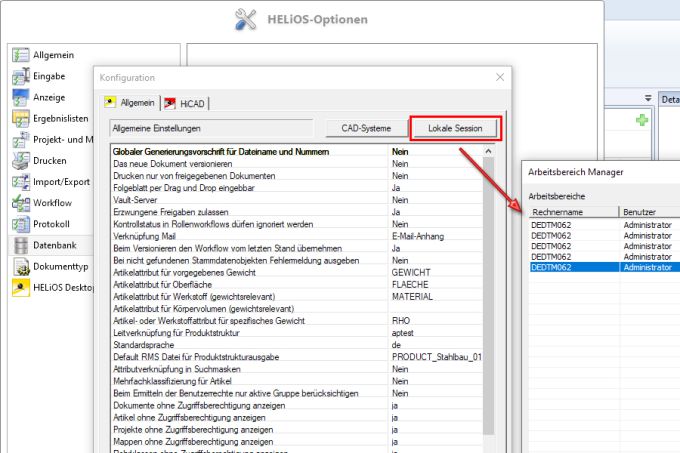The height and width of the screenshot is (453, 680).
Task: Select 'Projekte ohne Zugriffsberechtigung anzeigen' row
Action: [x=297, y=430]
